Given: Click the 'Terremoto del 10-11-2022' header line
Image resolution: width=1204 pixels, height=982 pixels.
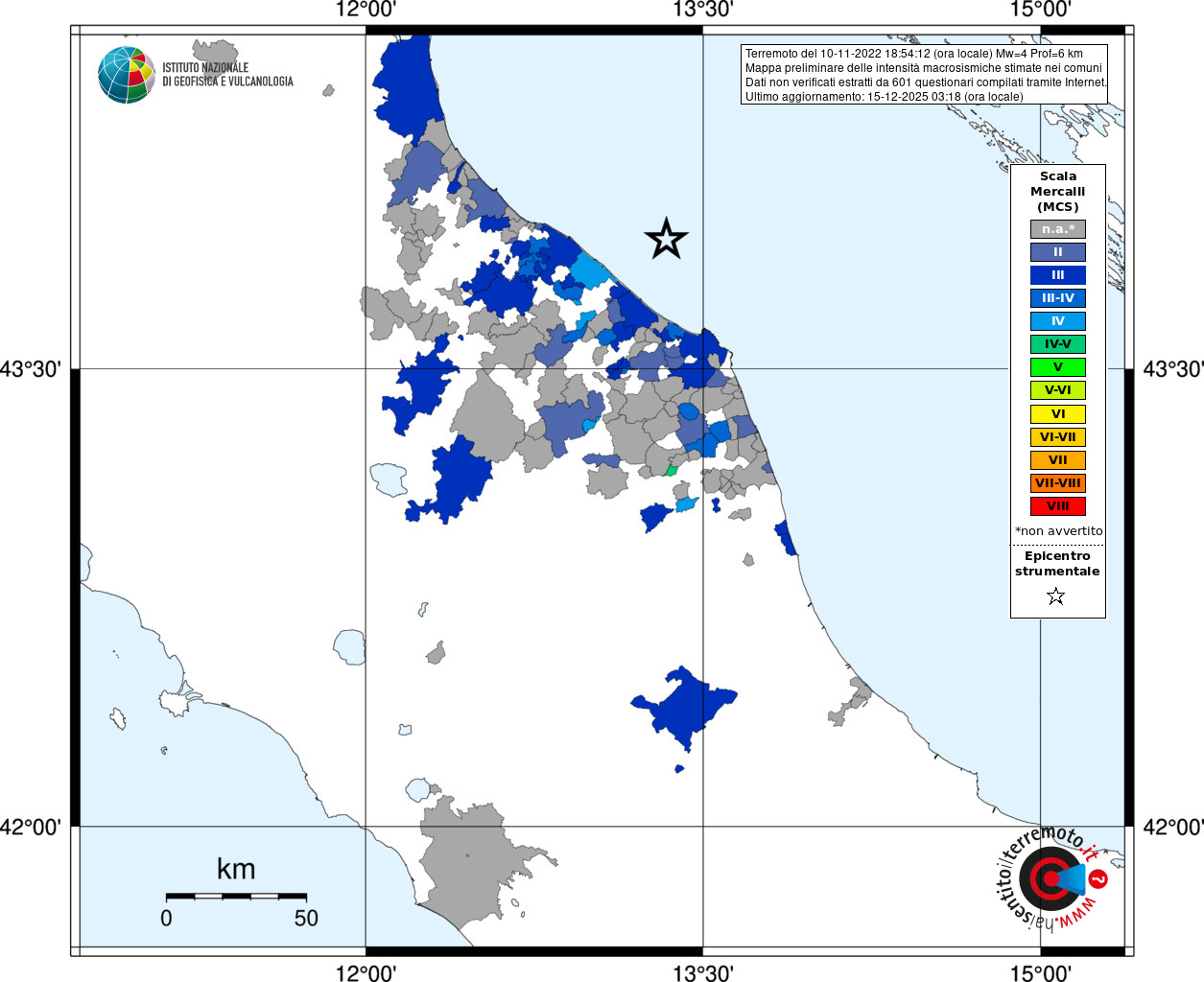Looking at the screenshot, I should tap(914, 54).
